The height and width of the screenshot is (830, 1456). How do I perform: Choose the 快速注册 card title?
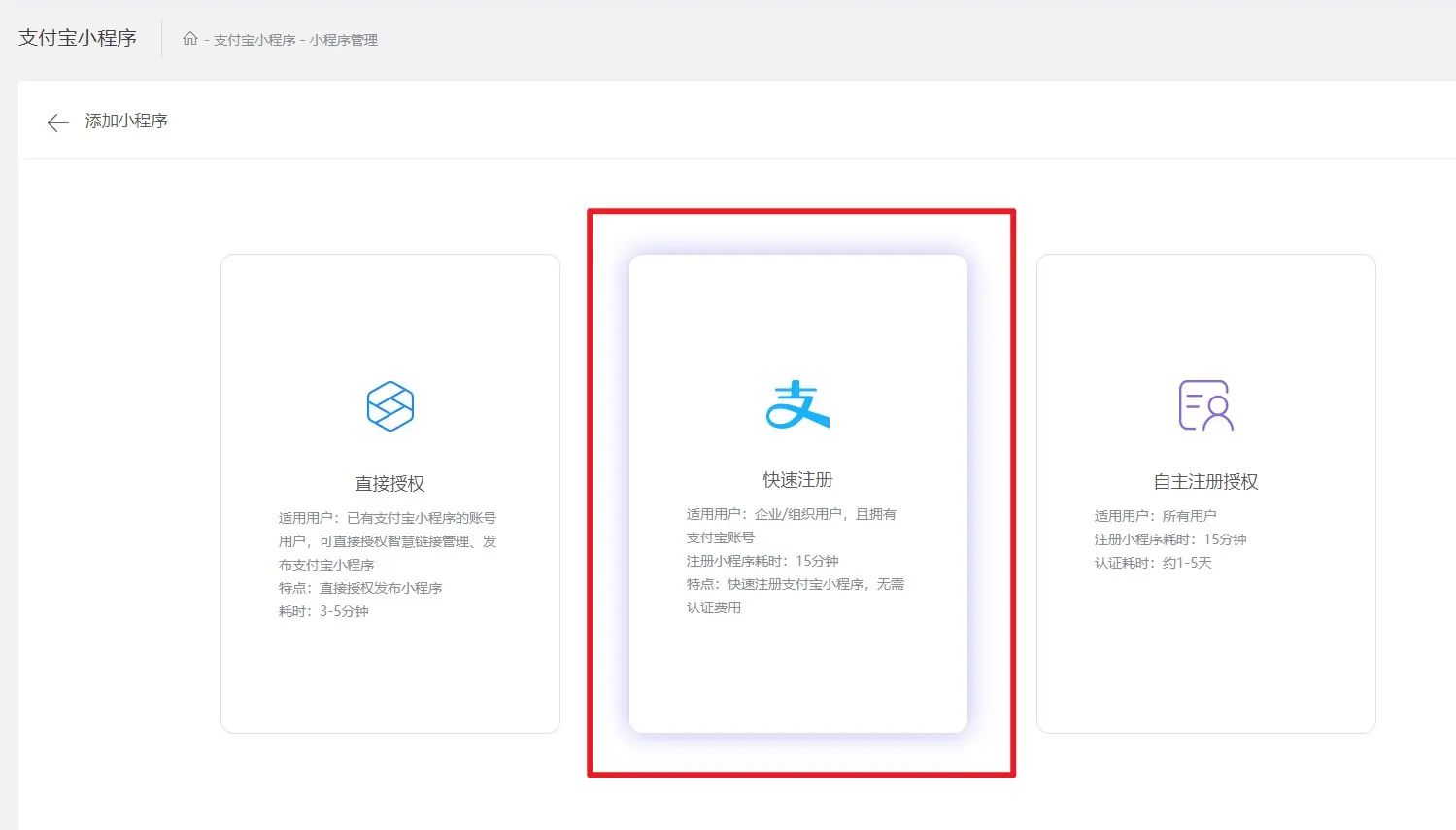click(797, 480)
